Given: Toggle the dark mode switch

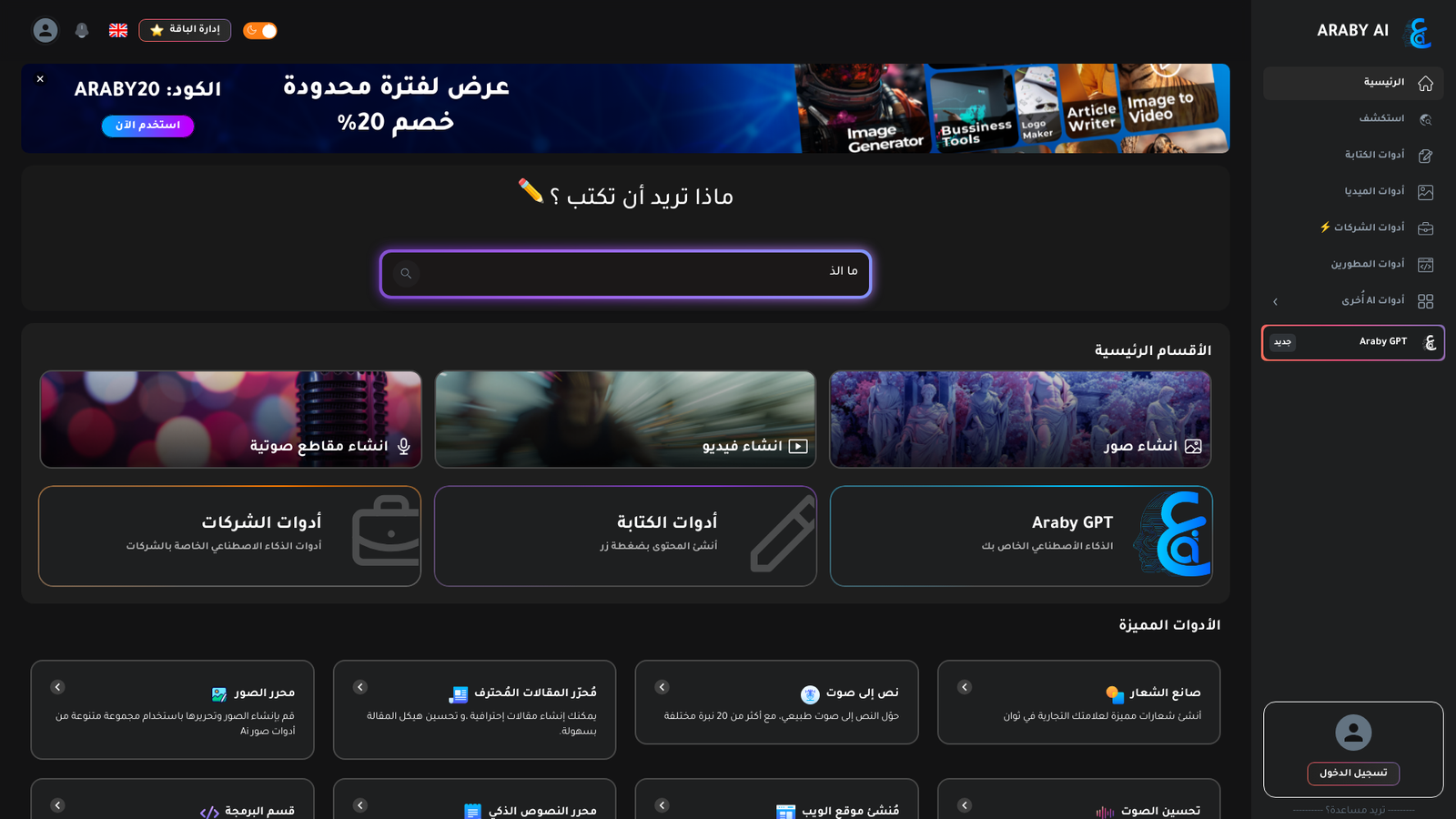Looking at the screenshot, I should pos(260,31).
